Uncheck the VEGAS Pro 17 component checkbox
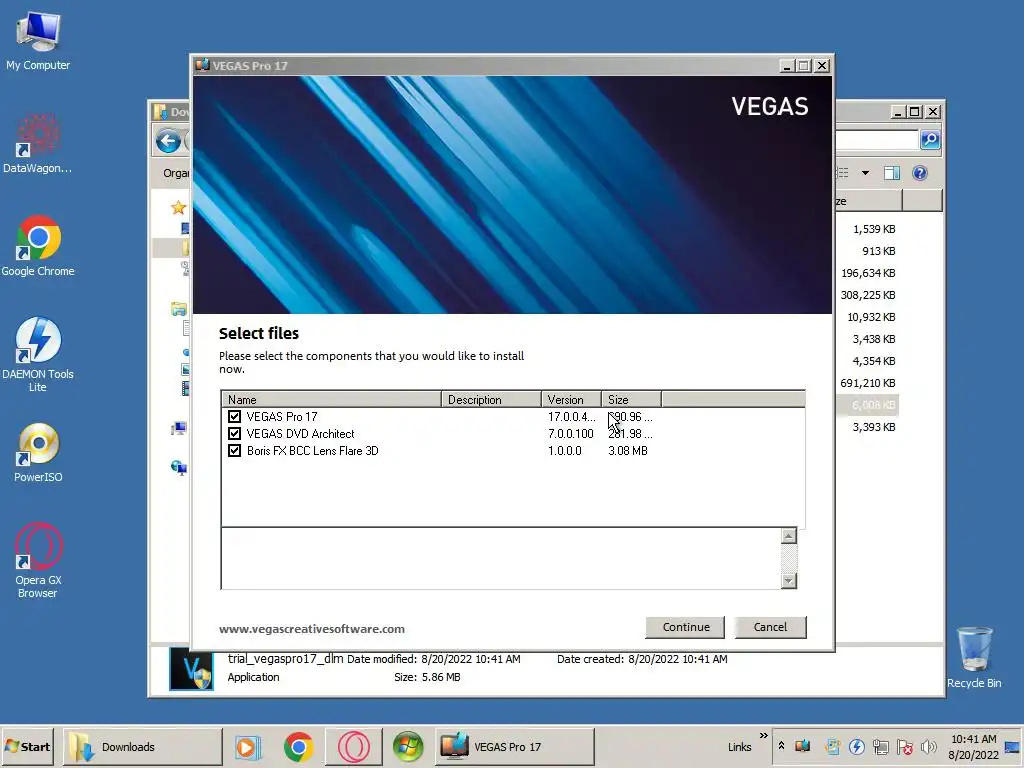Screen dimensions: 1024x768 click(x=234, y=417)
